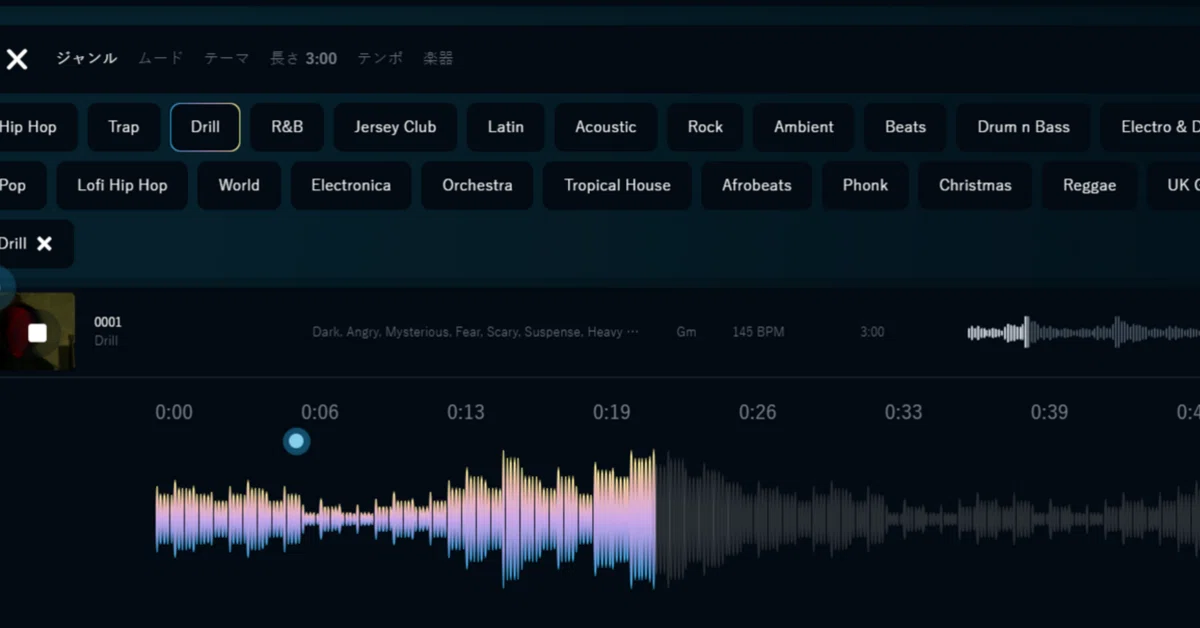Deselect the Drill genre chip in the genre list
Viewport: 1200px width, 628px height.
tap(205, 127)
